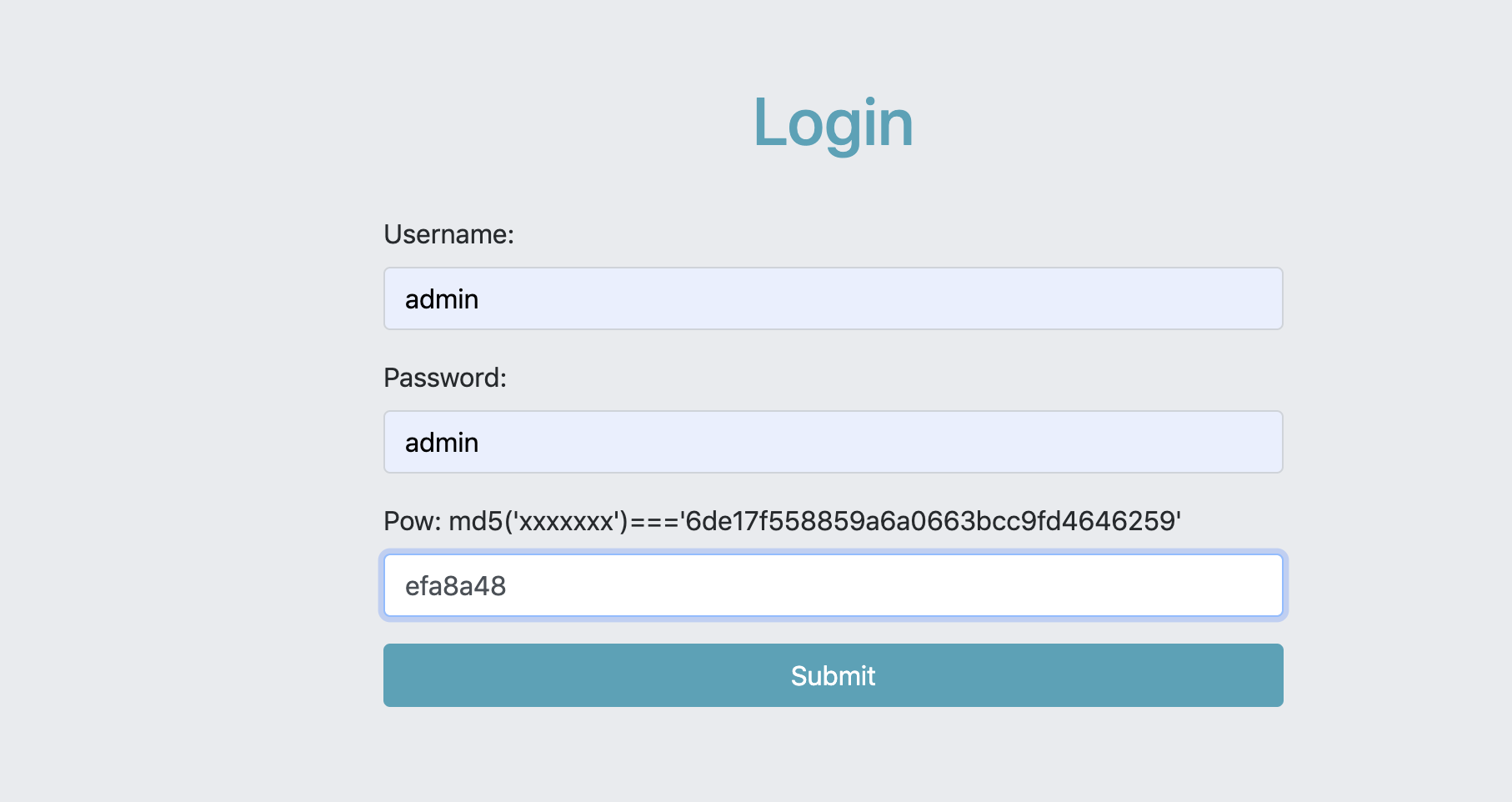Click the "Username:" label
This screenshot has width=1512, height=802.
click(x=448, y=234)
